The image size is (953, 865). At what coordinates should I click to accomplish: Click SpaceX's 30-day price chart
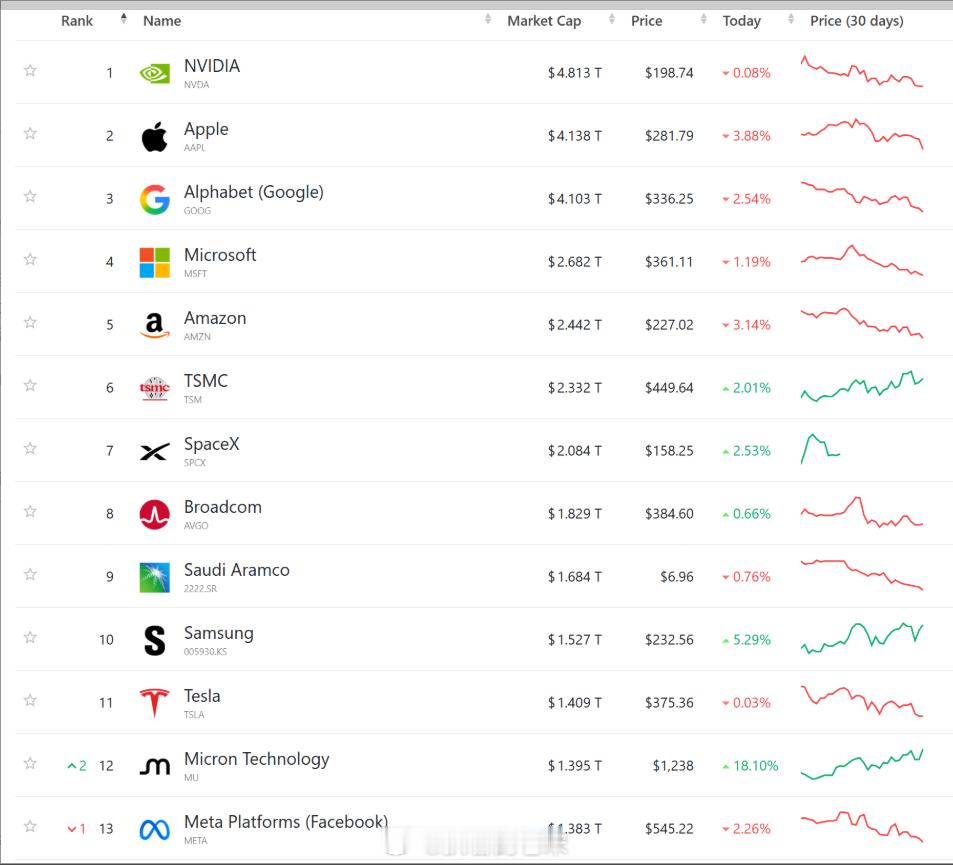pyautogui.click(x=821, y=449)
